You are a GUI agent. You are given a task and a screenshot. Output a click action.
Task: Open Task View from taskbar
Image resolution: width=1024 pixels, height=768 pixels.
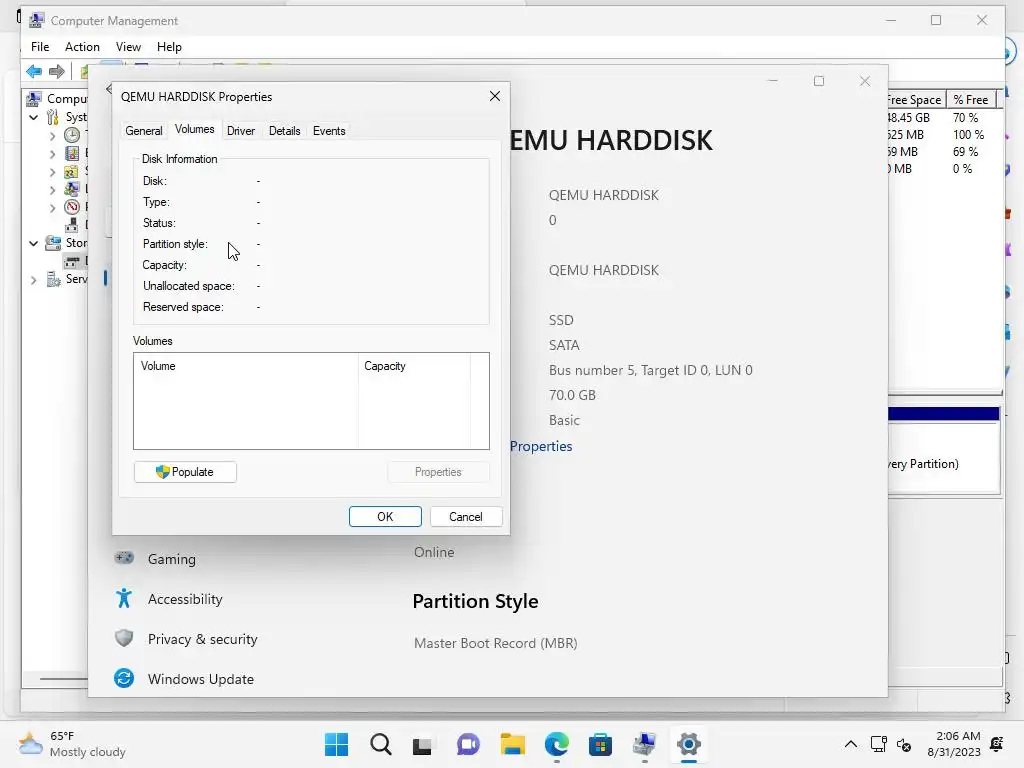[x=423, y=744]
